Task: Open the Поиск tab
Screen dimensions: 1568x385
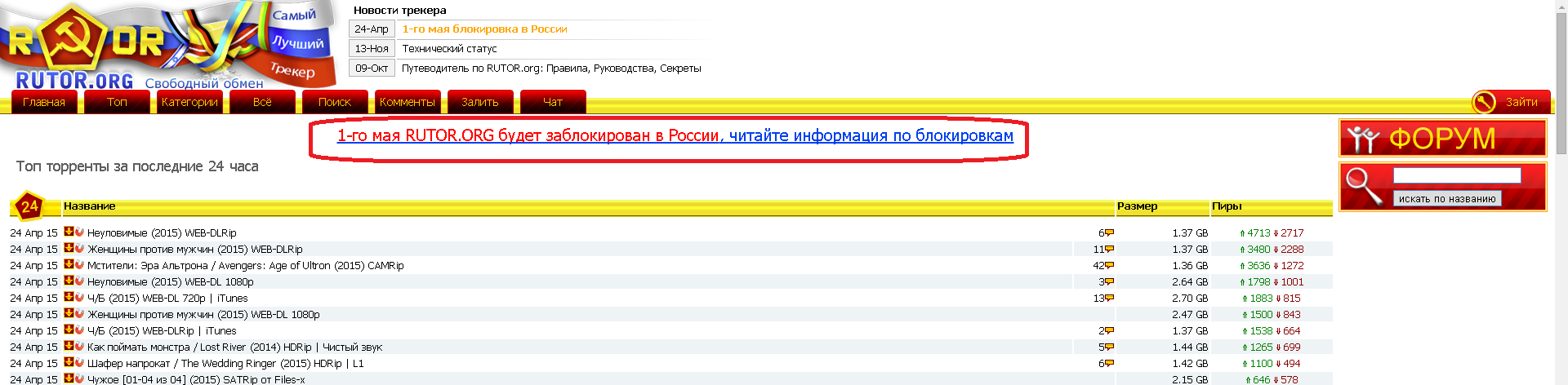Action: pos(335,102)
